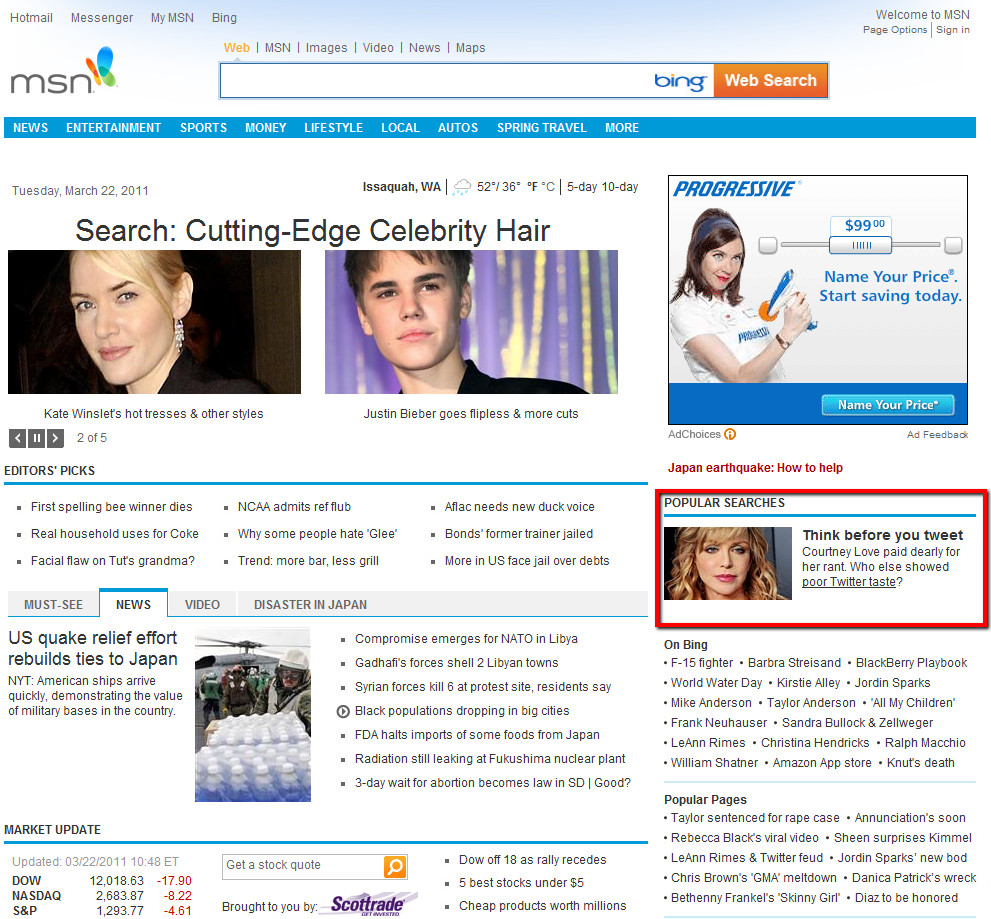Click the 'Get a stock quote' field
Viewport: 991px width, 919px height.
(x=303, y=867)
